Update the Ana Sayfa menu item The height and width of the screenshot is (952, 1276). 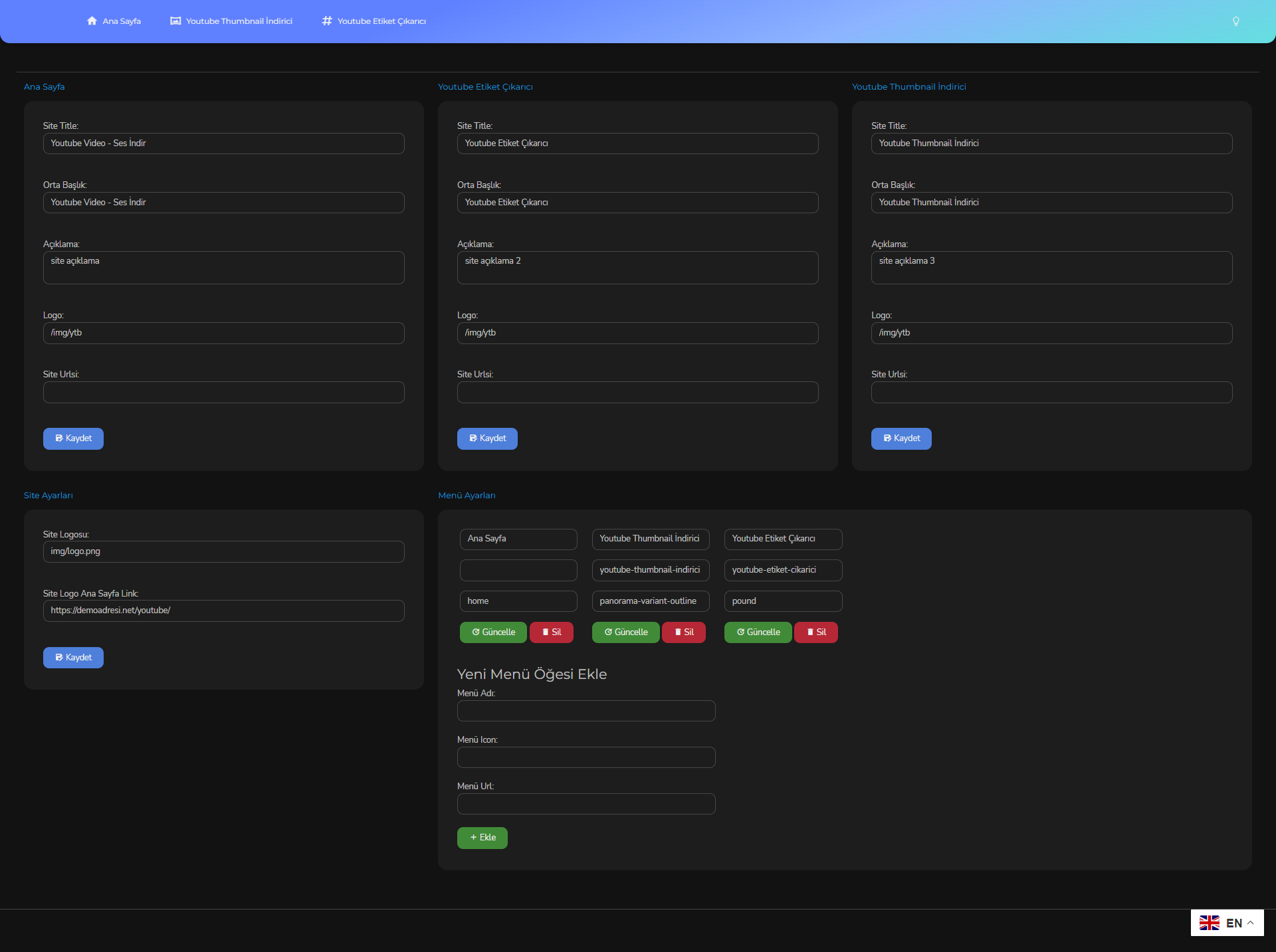click(493, 632)
